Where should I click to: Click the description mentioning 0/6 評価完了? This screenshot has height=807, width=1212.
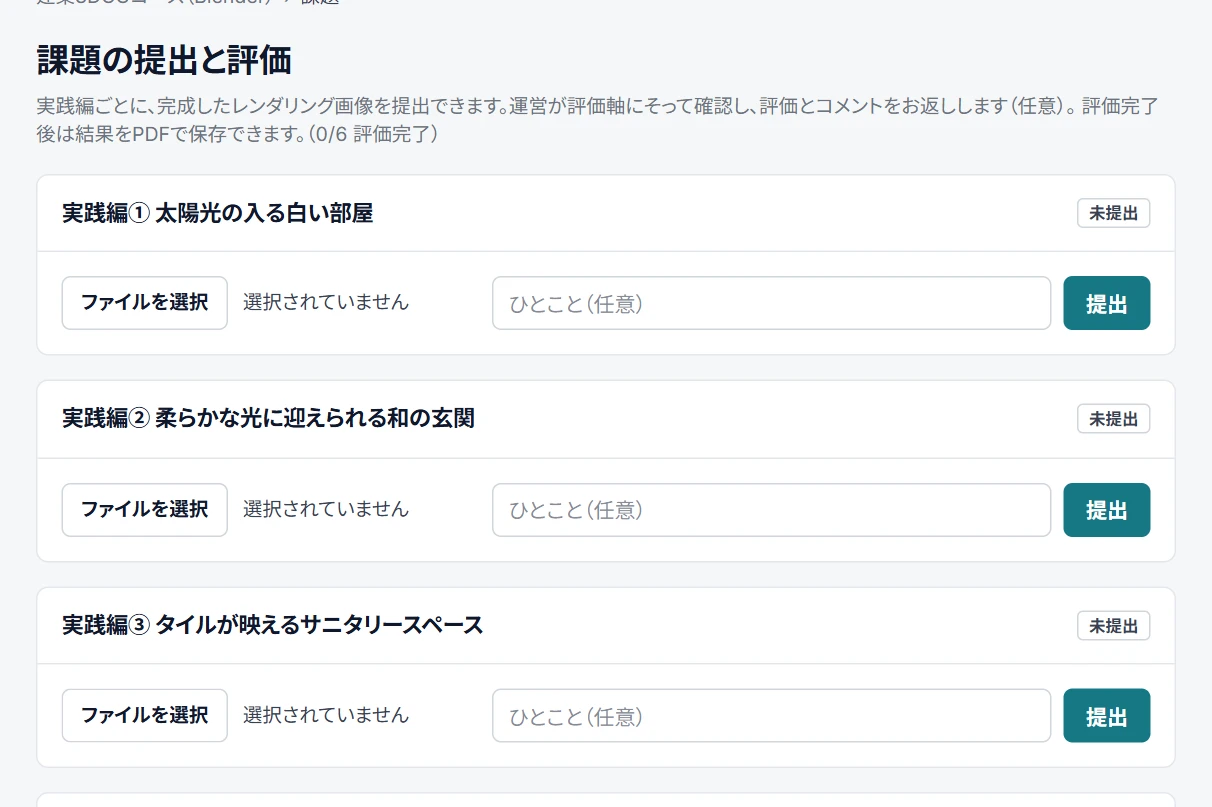coord(598,120)
